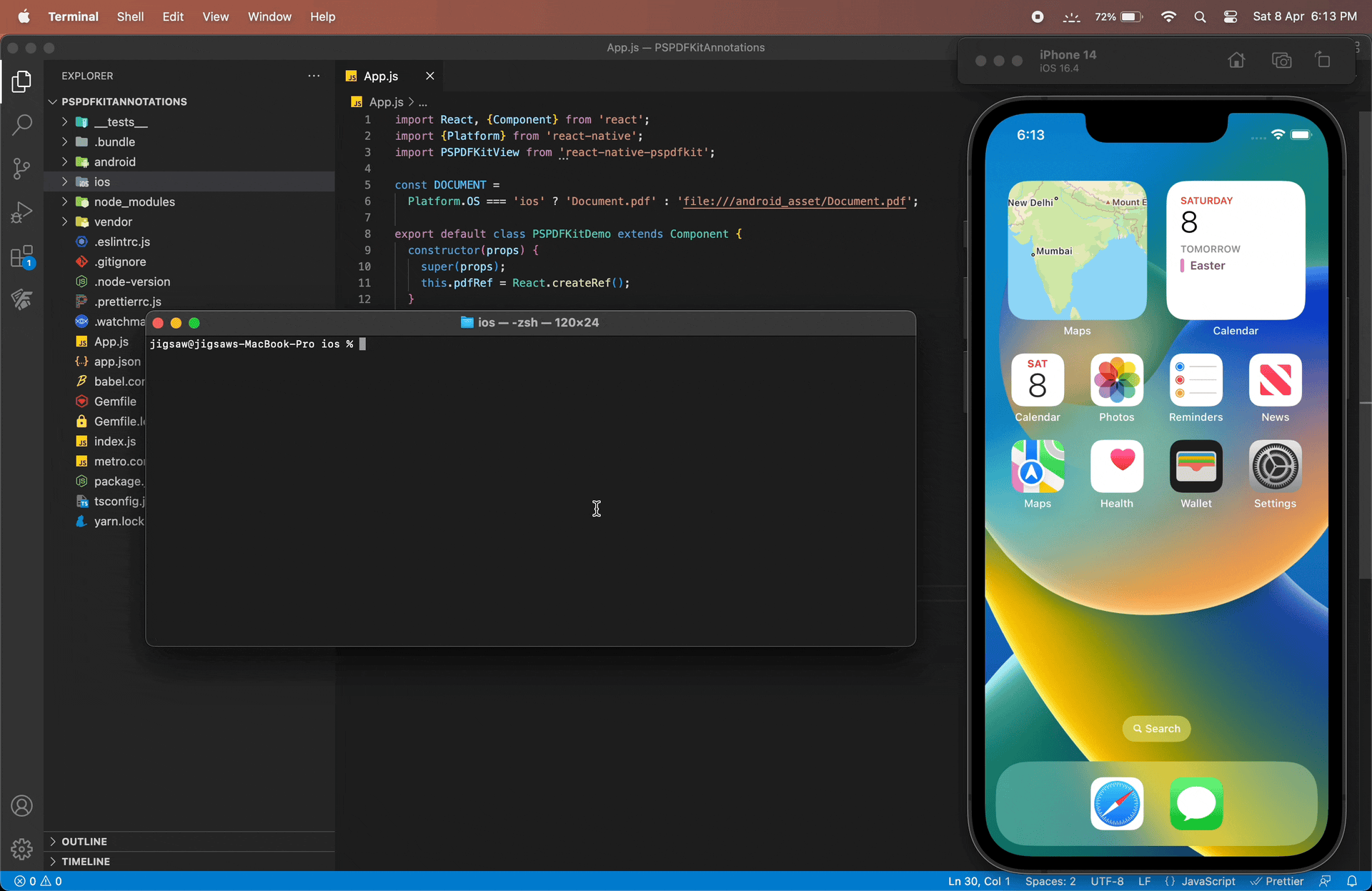The image size is (1372, 891).
Task: Tap the Search pill on the simulator home screen
Action: [x=1155, y=728]
